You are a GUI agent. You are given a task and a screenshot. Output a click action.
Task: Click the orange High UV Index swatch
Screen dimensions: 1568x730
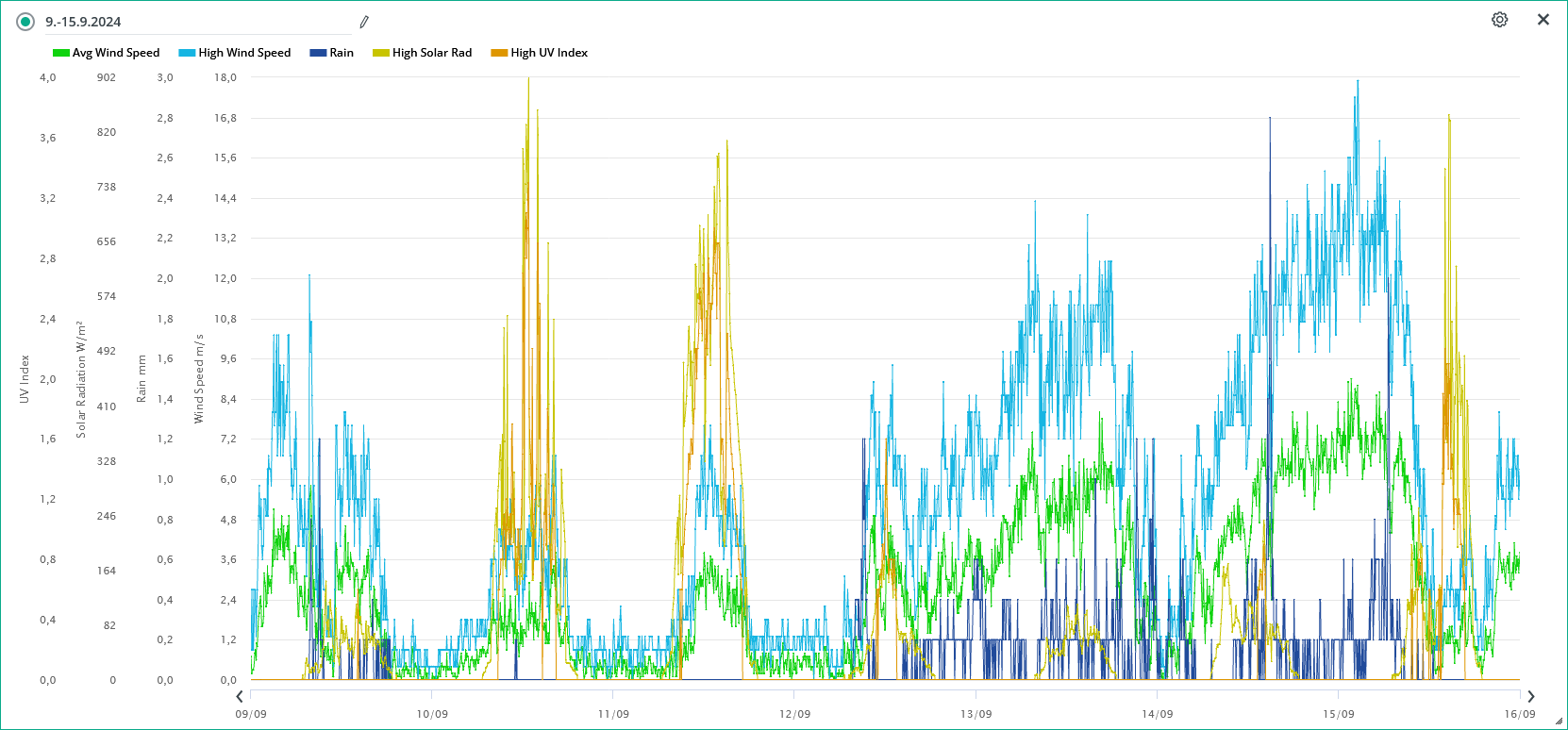coord(499,53)
